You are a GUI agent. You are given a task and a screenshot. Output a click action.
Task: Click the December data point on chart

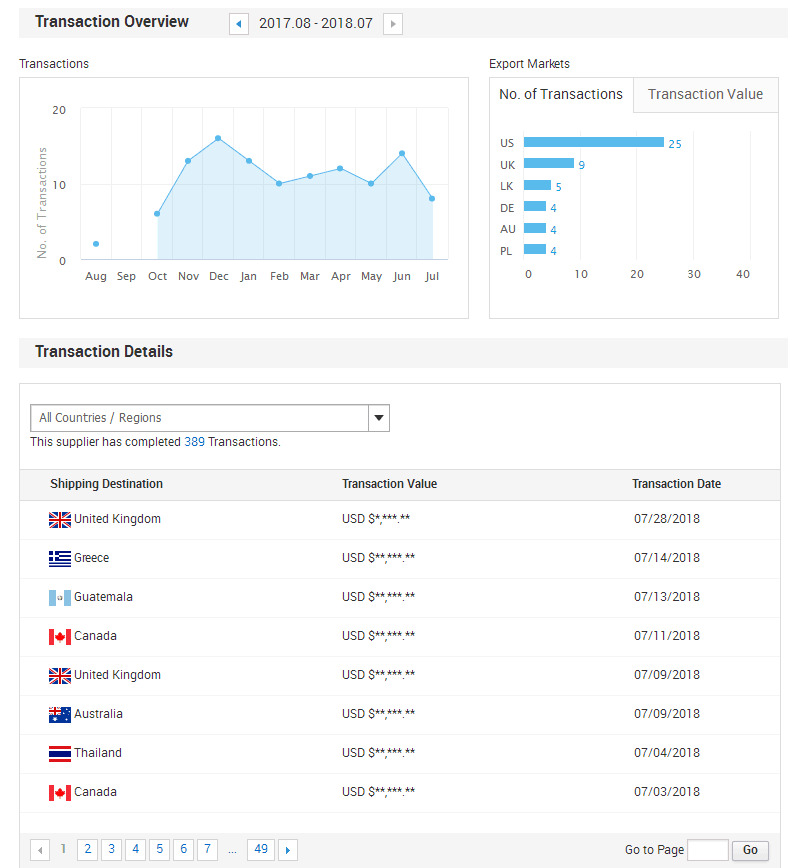tap(218, 138)
